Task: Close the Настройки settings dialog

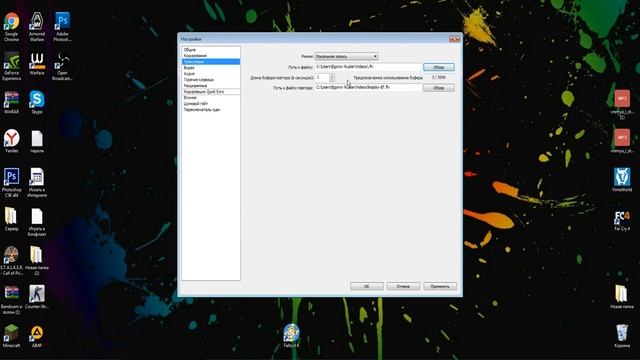Action: [454, 39]
